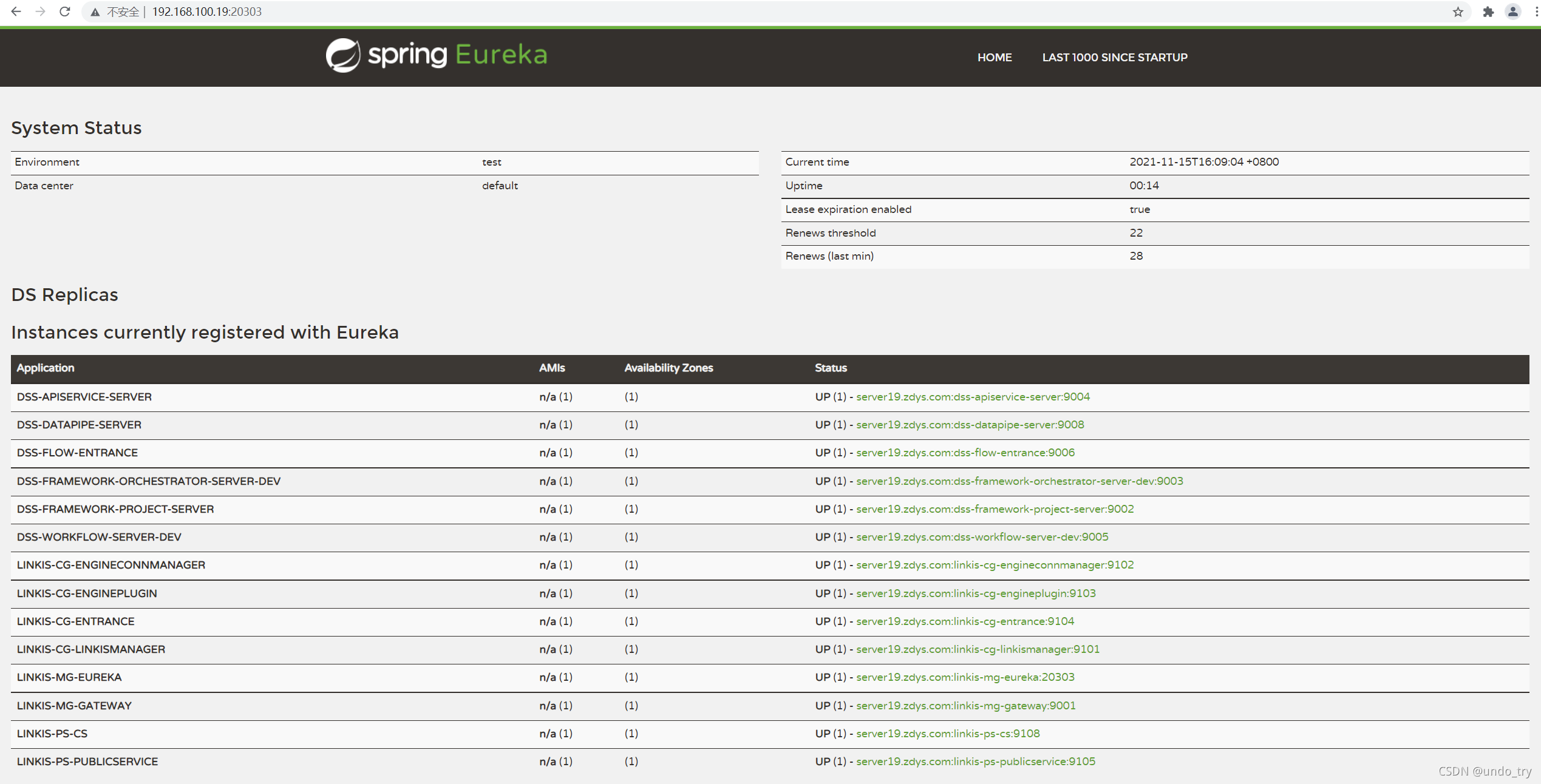
Task: Open linkis-cg-engineconnmanager:9102 instance link
Action: coord(995,565)
